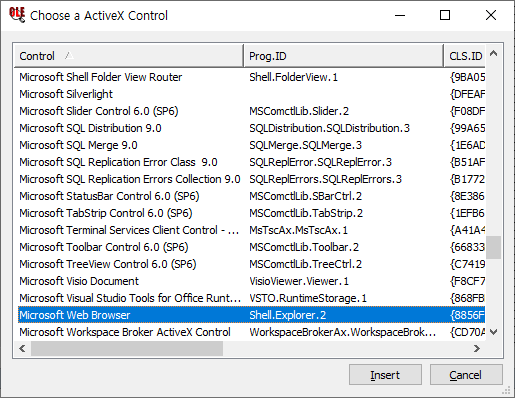
Task: Select Microsoft Terminal Services Client Control row
Action: pos(252,230)
